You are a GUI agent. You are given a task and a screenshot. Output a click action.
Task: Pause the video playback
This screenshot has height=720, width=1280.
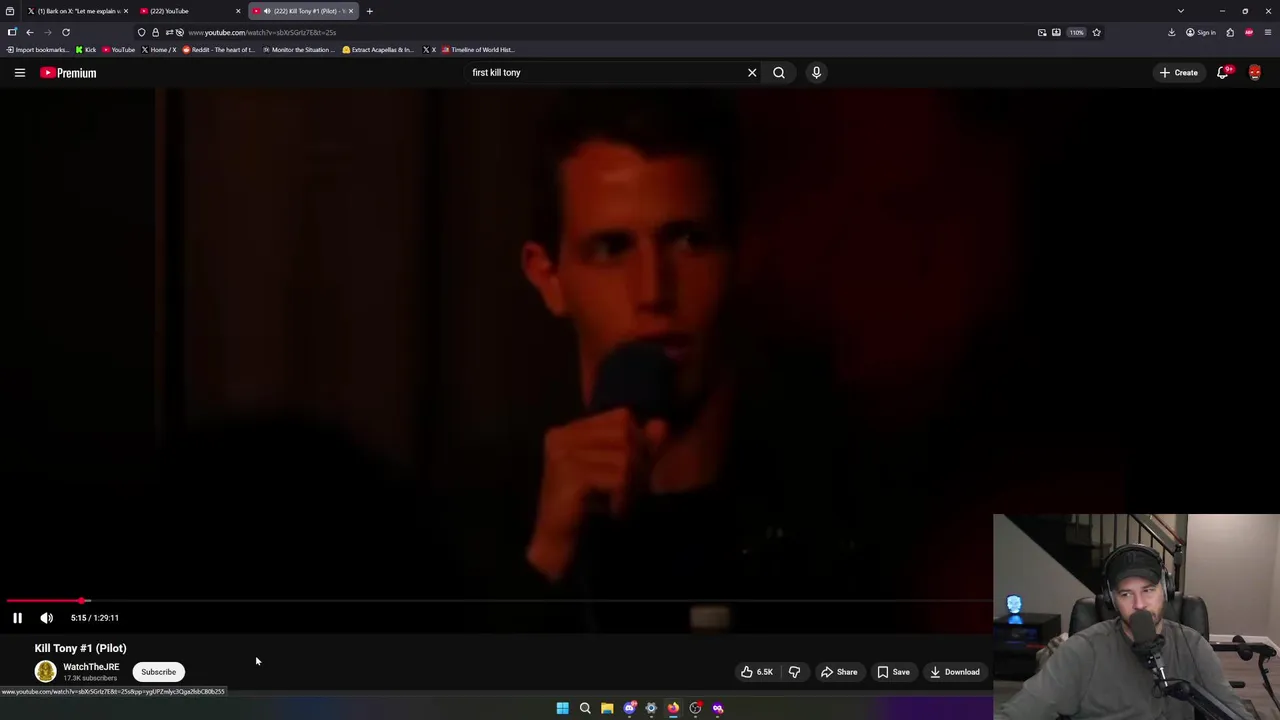click(17, 618)
